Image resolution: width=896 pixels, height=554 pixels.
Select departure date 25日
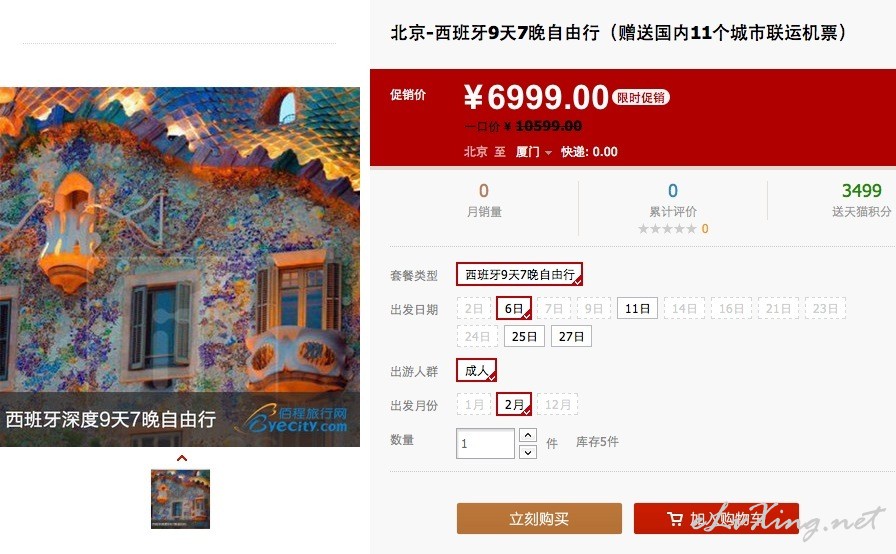pos(524,336)
